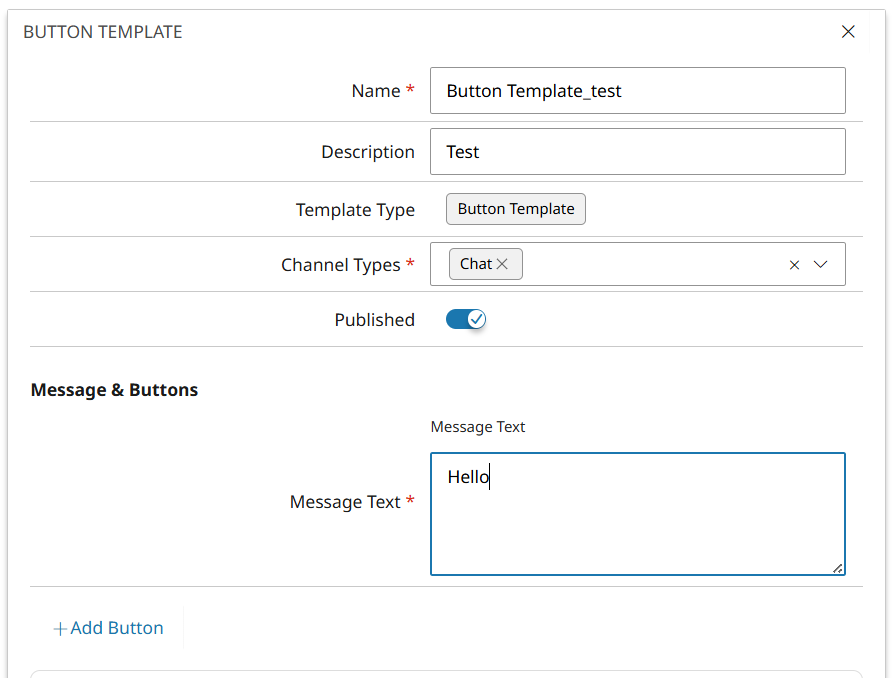Screen dimensions: 895x678
Task: Focus the Name input field
Action: [638, 91]
